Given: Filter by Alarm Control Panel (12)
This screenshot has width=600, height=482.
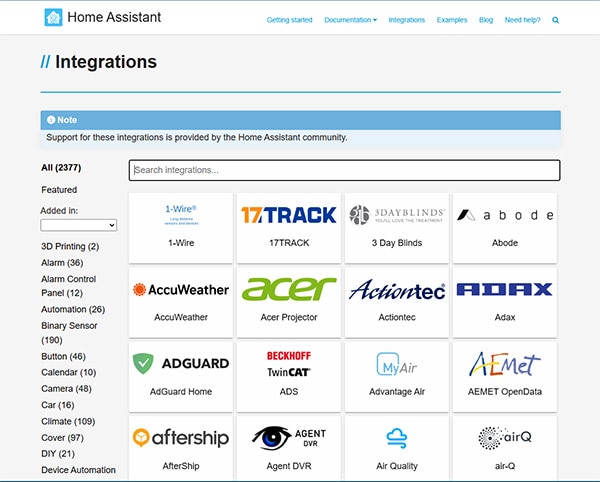Looking at the screenshot, I should (68, 286).
